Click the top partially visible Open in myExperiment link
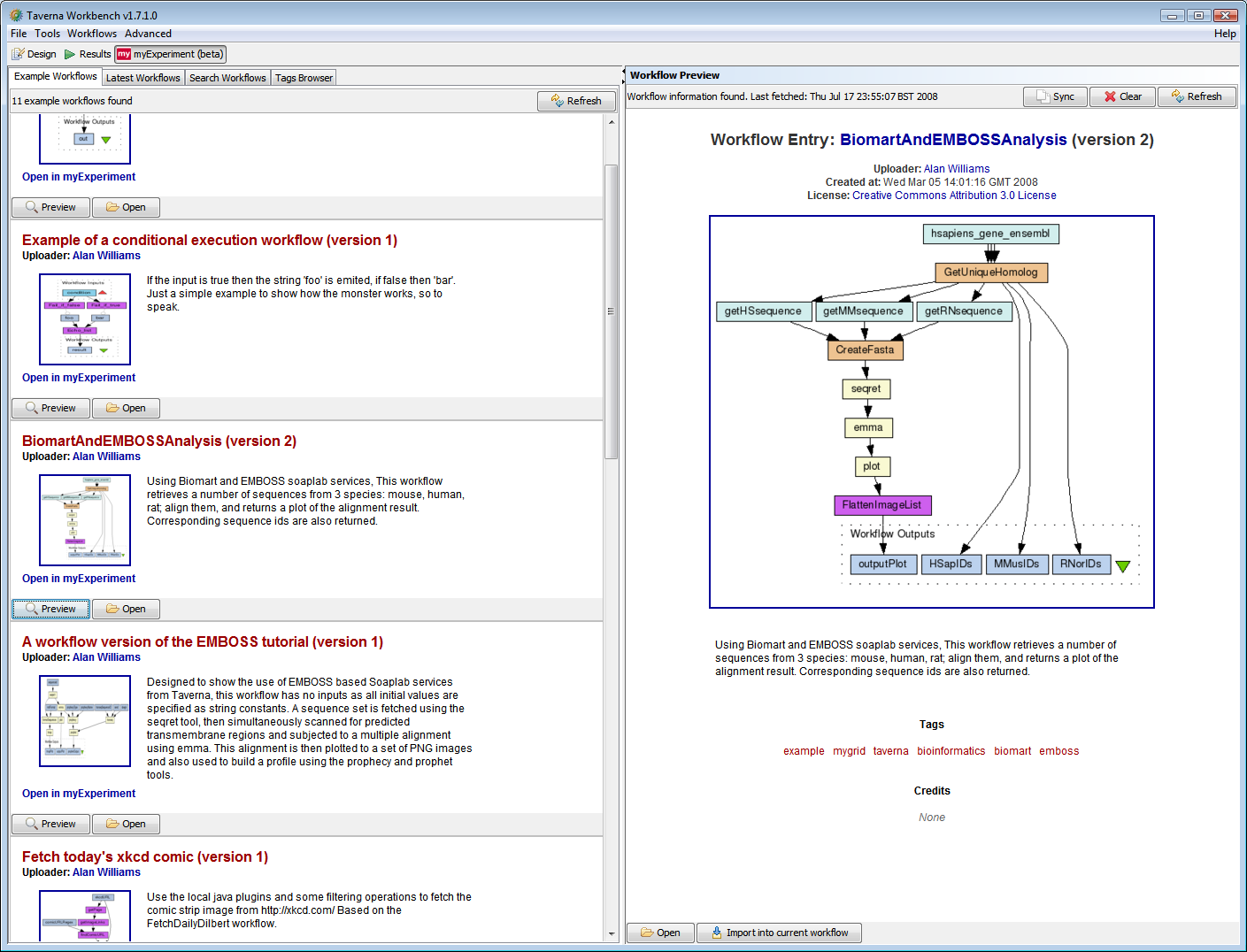 coord(79,177)
